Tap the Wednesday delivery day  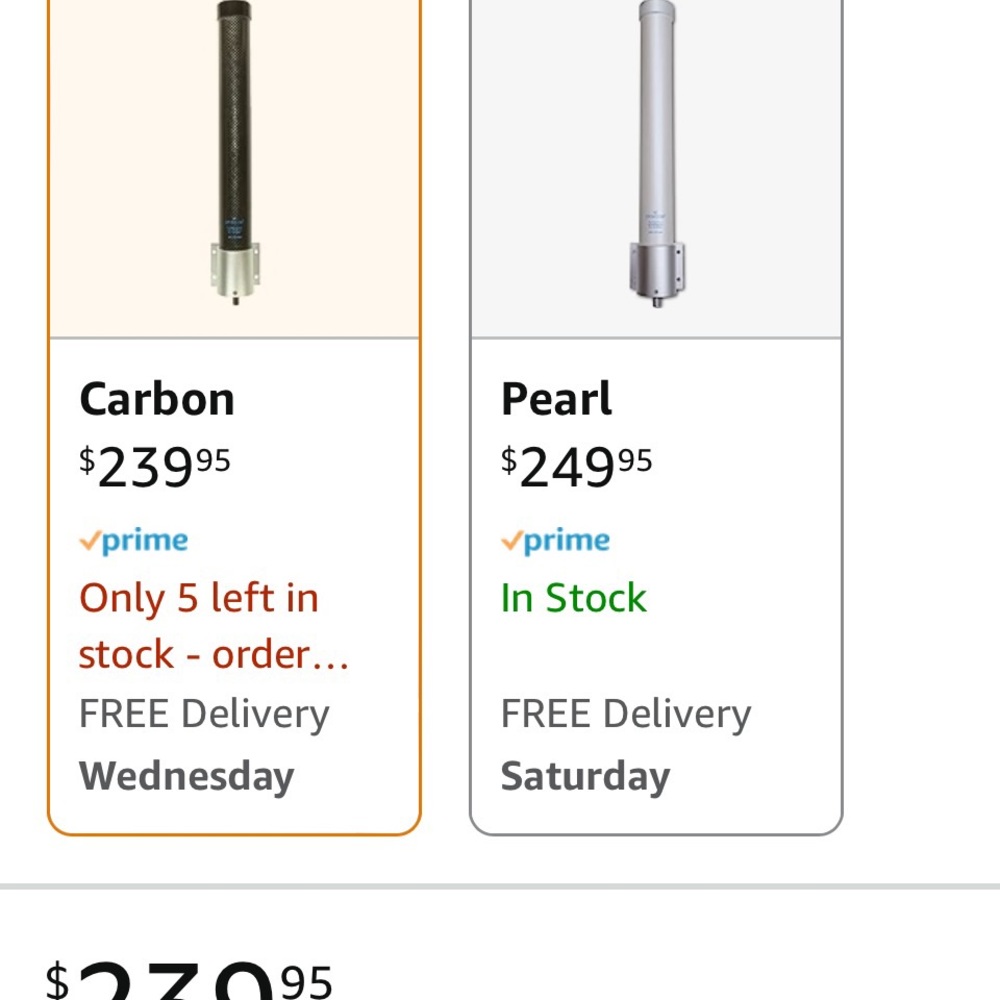[x=187, y=776]
